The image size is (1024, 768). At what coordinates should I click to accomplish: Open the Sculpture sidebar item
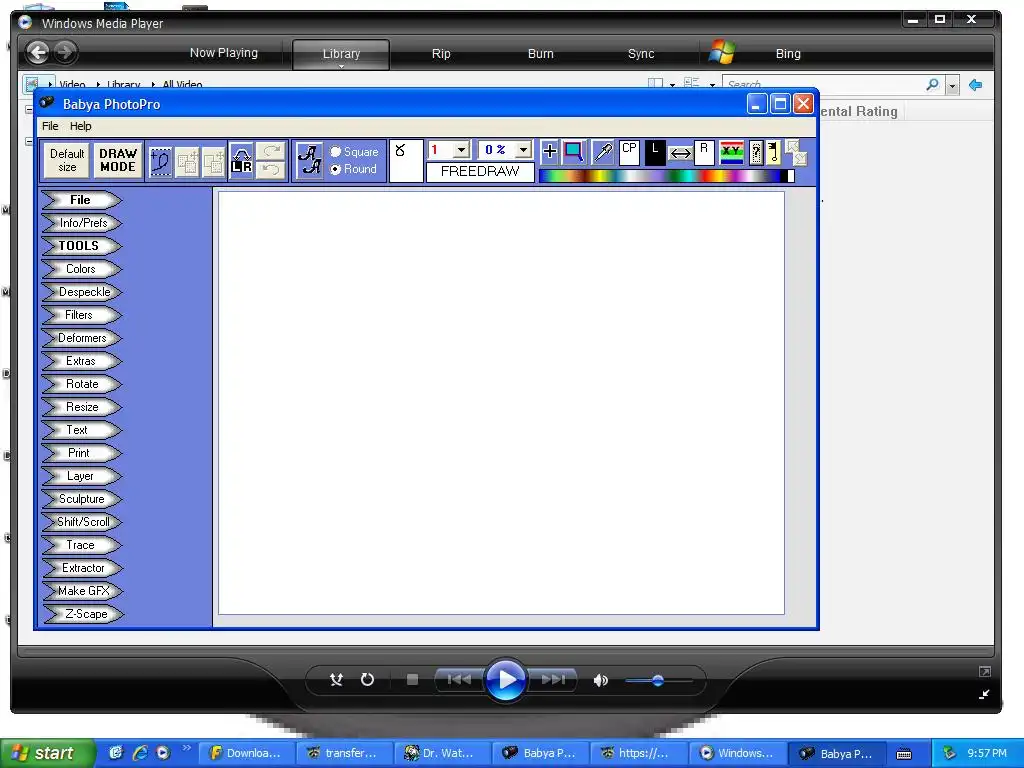(x=81, y=499)
